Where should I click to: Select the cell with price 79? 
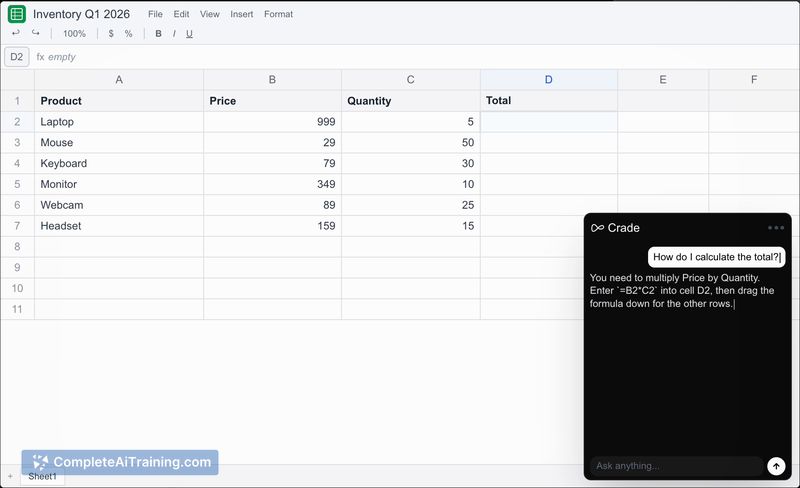(272, 163)
